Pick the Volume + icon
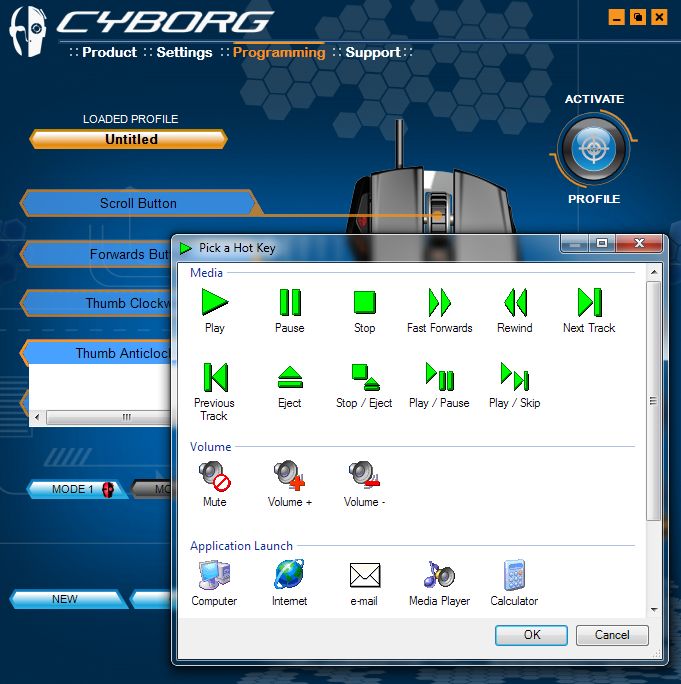Image resolution: width=681 pixels, height=684 pixels. click(289, 474)
